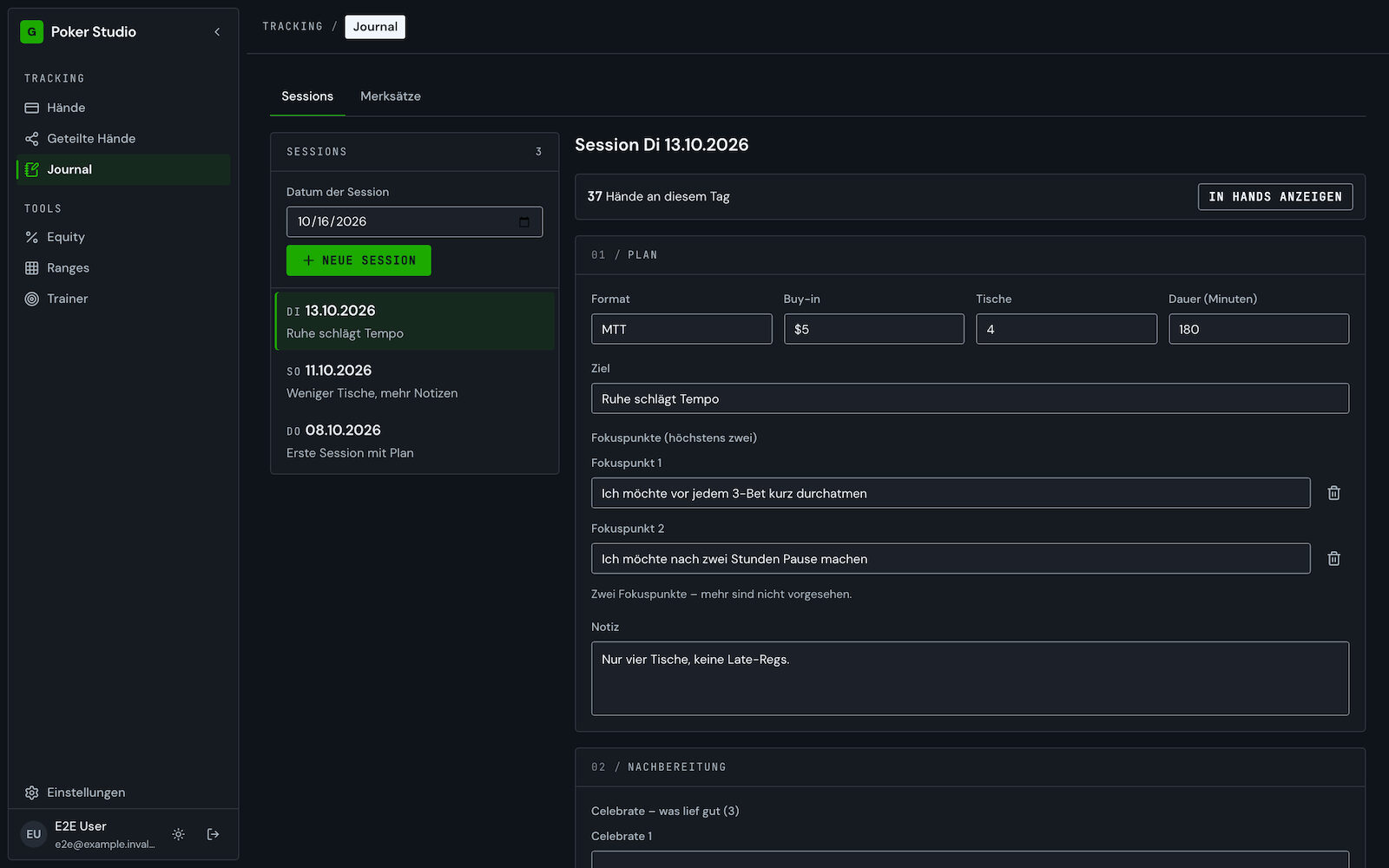
Task: Click the Buy-in input field
Action: [874, 329]
